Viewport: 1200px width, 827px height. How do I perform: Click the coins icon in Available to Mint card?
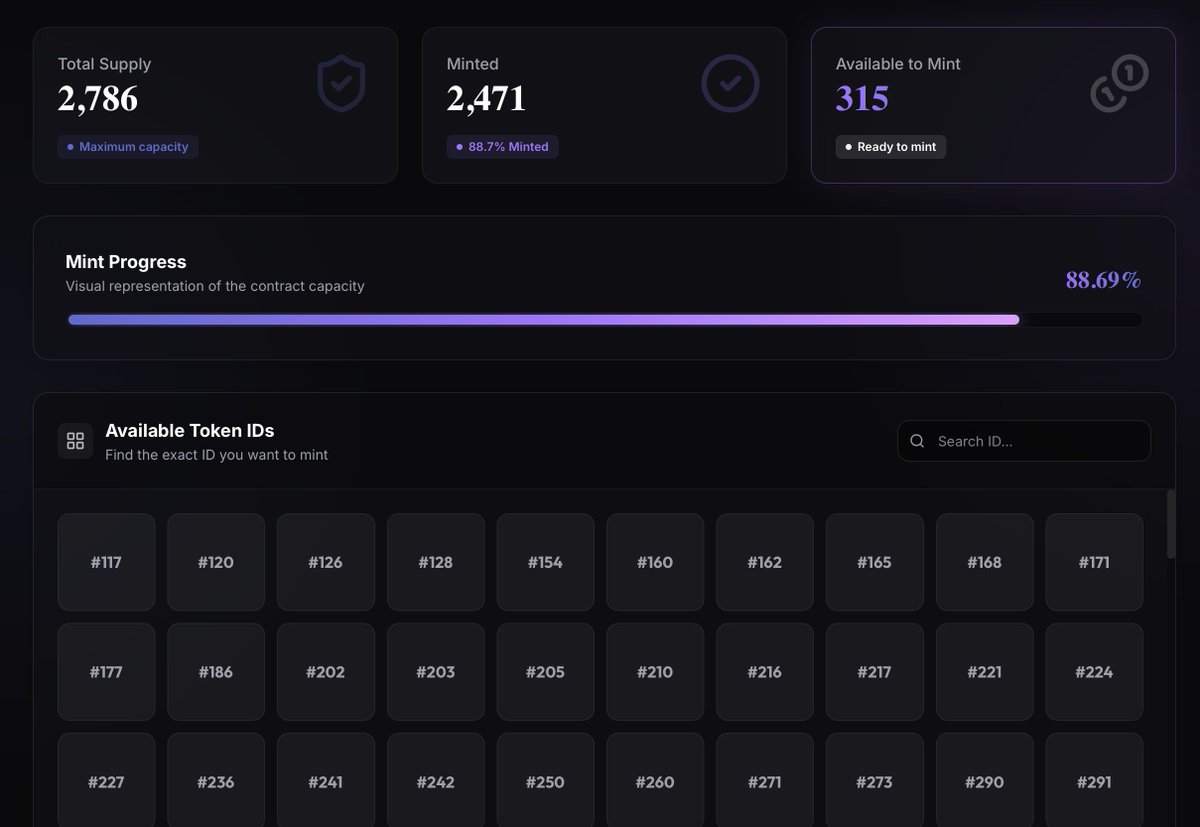(1119, 83)
